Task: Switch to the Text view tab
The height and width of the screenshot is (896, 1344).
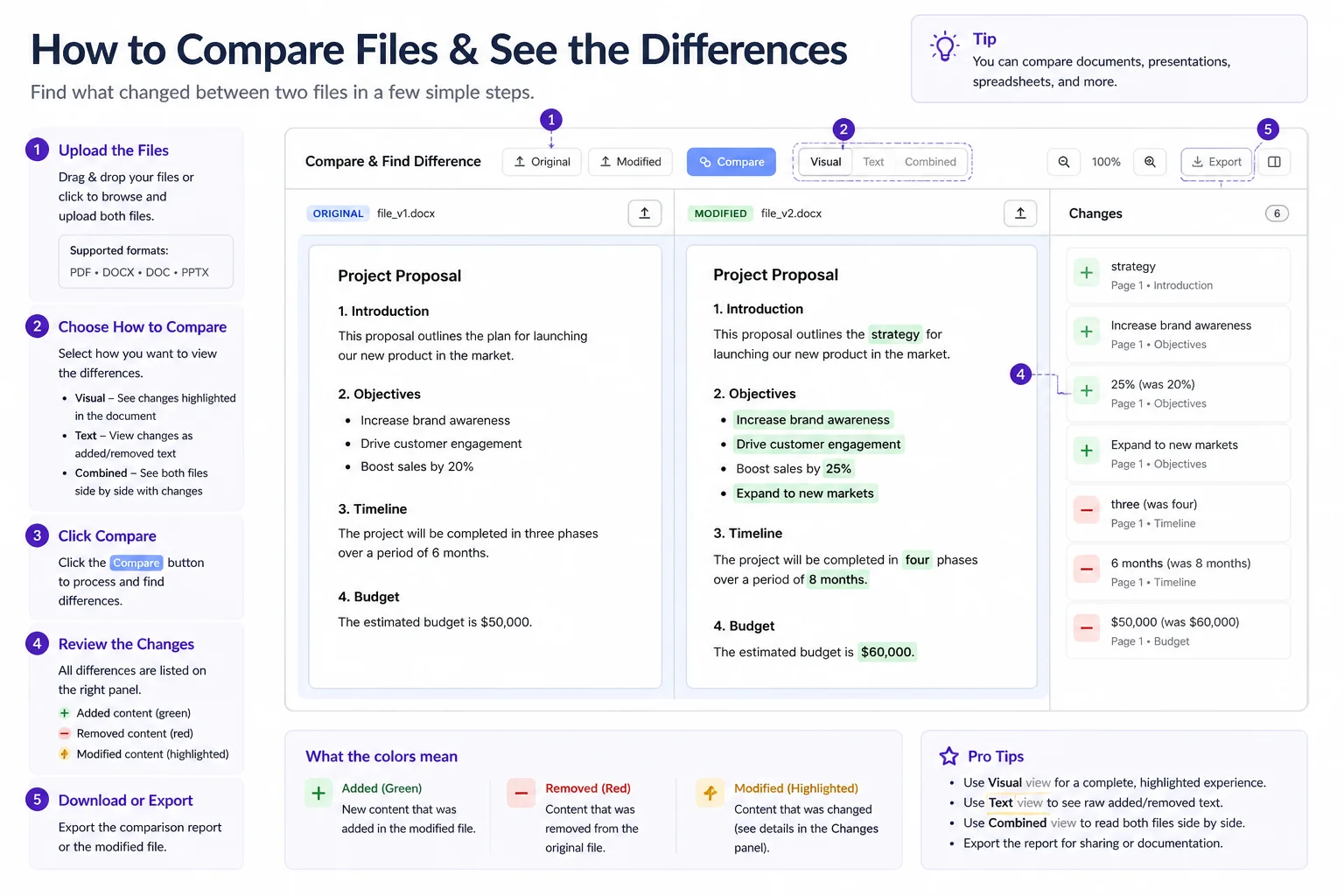Action: 873,162
